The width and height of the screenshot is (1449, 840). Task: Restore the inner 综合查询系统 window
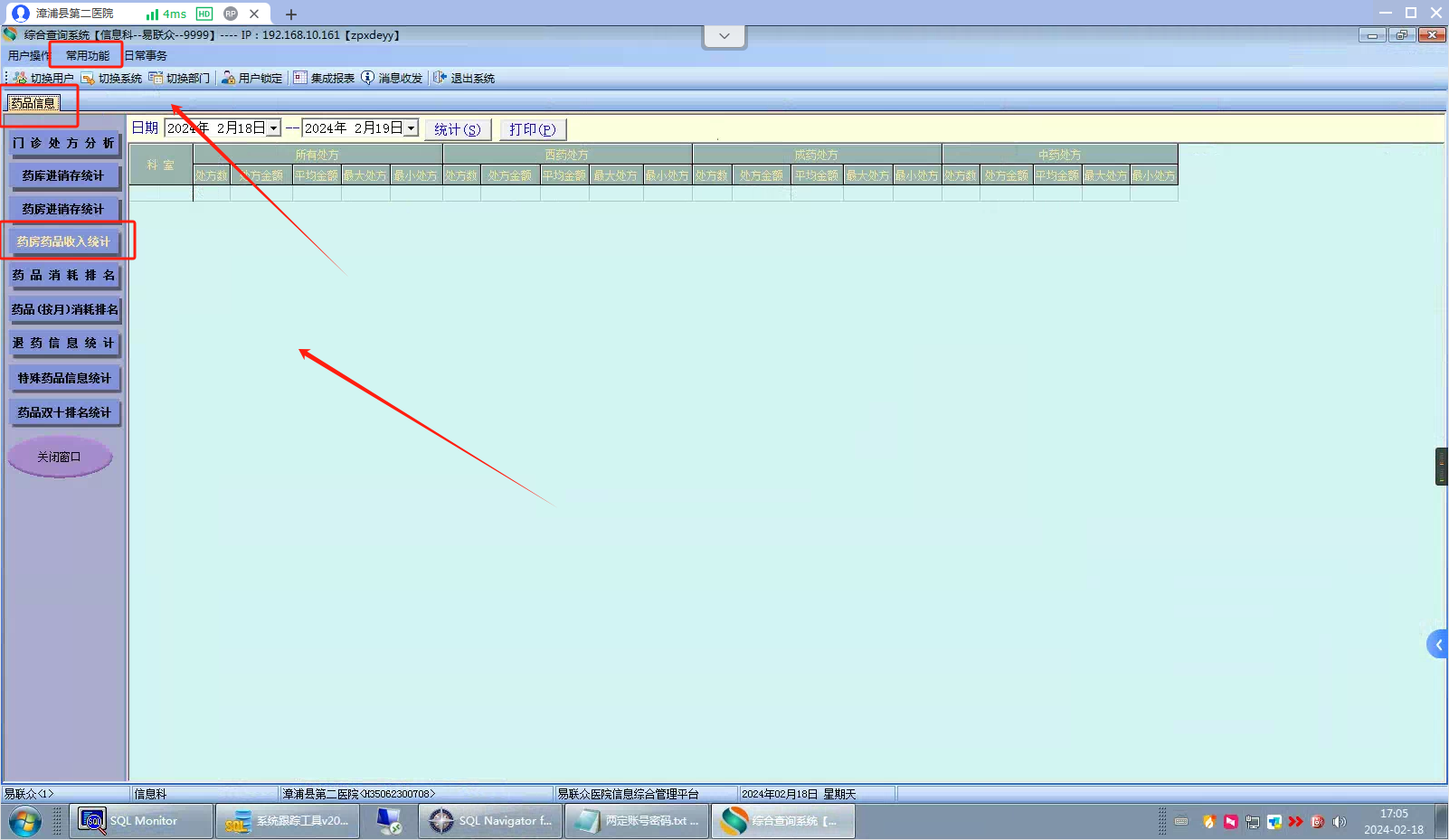[1401, 35]
